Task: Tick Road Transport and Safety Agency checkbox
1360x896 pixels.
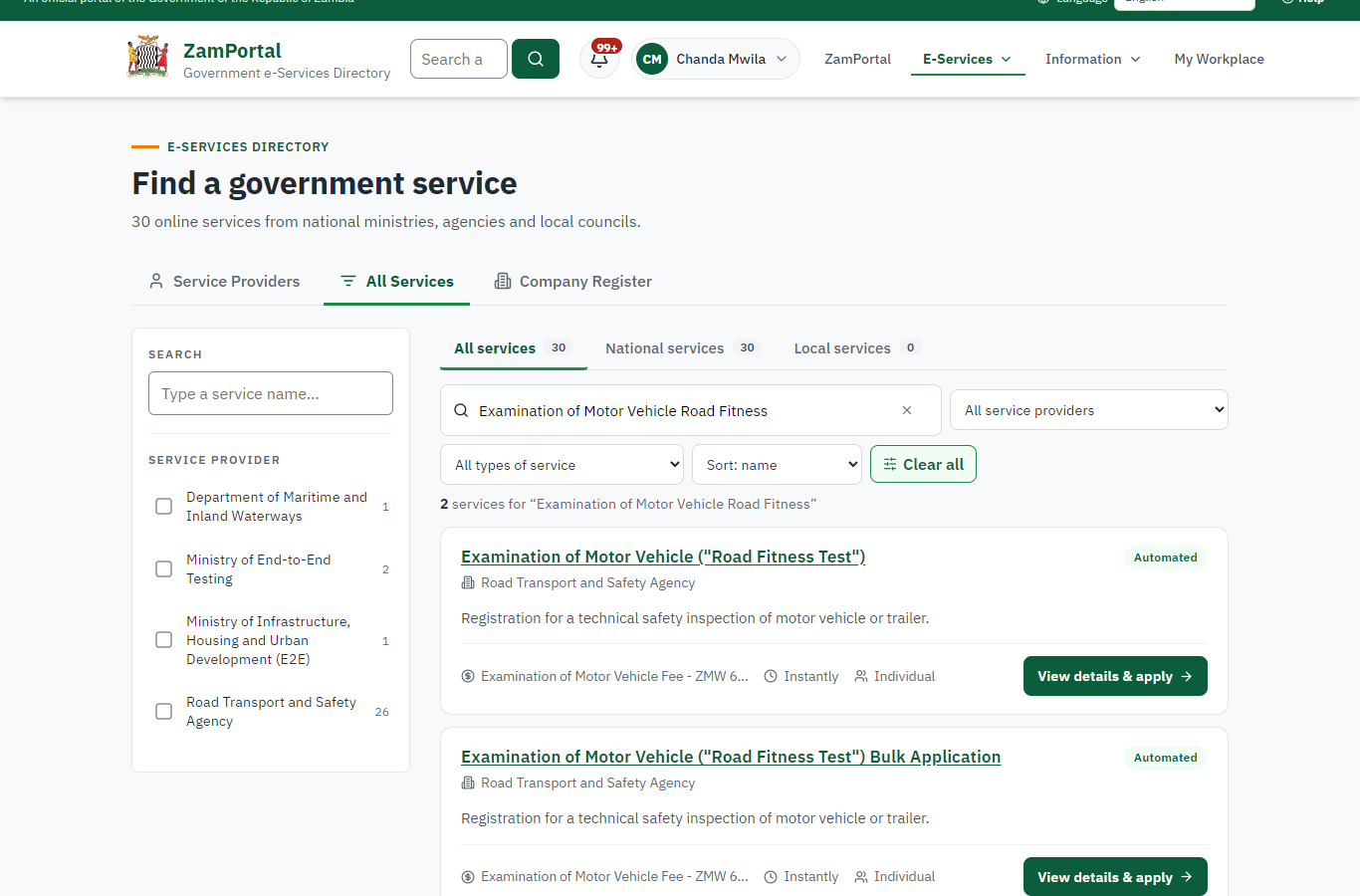Action: 164,712
